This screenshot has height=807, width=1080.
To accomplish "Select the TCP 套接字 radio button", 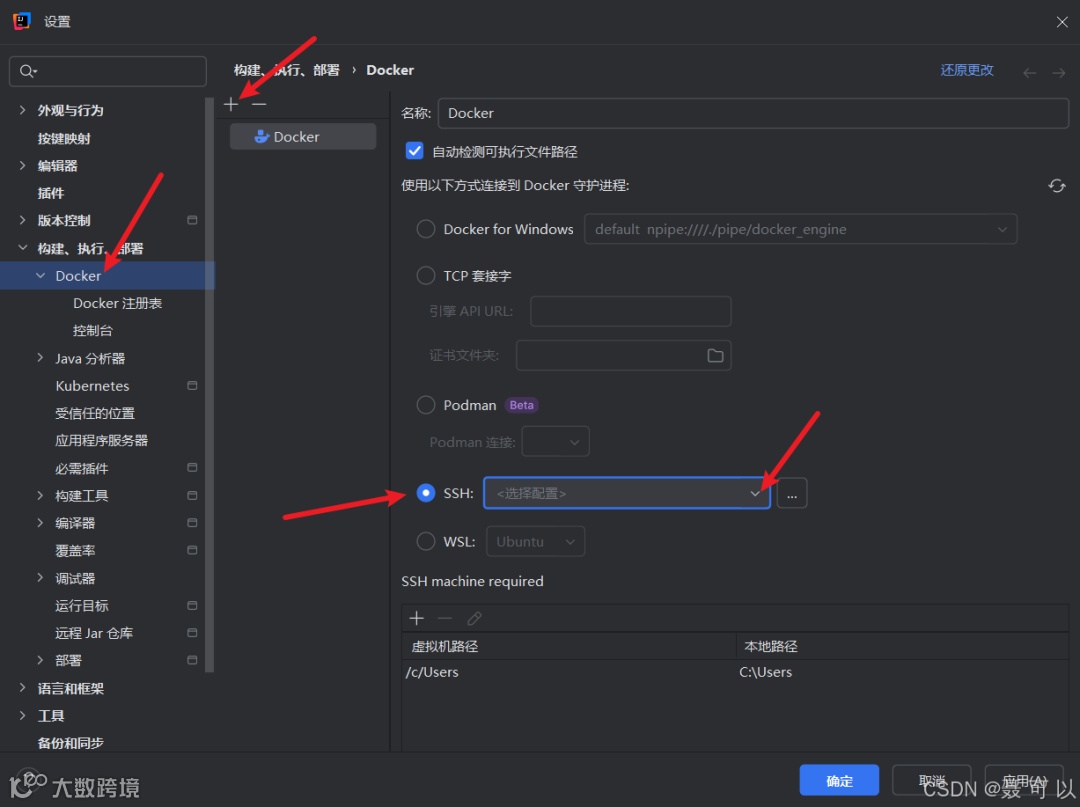I will tap(426, 275).
